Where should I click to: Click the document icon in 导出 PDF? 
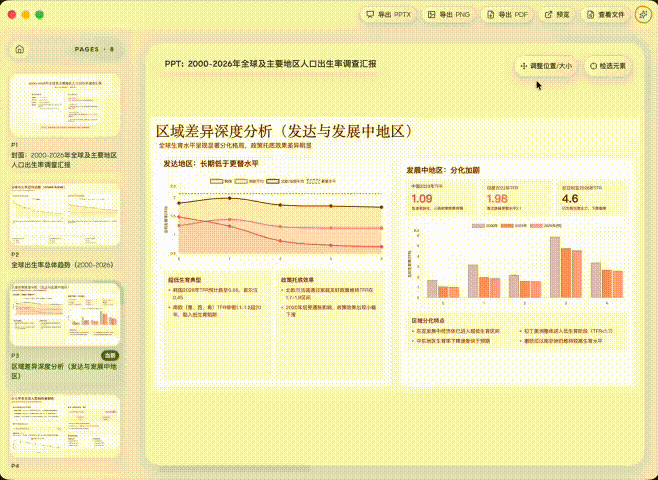click(x=490, y=15)
